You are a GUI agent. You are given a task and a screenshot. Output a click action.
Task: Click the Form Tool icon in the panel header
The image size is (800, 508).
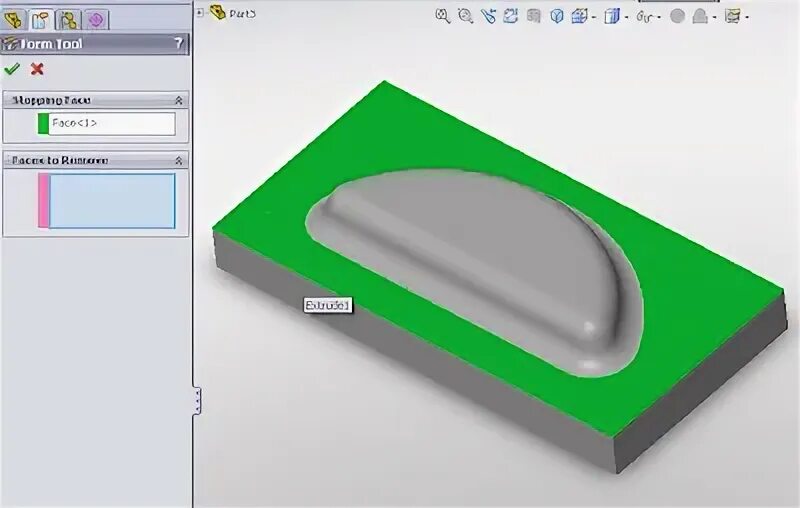[x=9, y=44]
